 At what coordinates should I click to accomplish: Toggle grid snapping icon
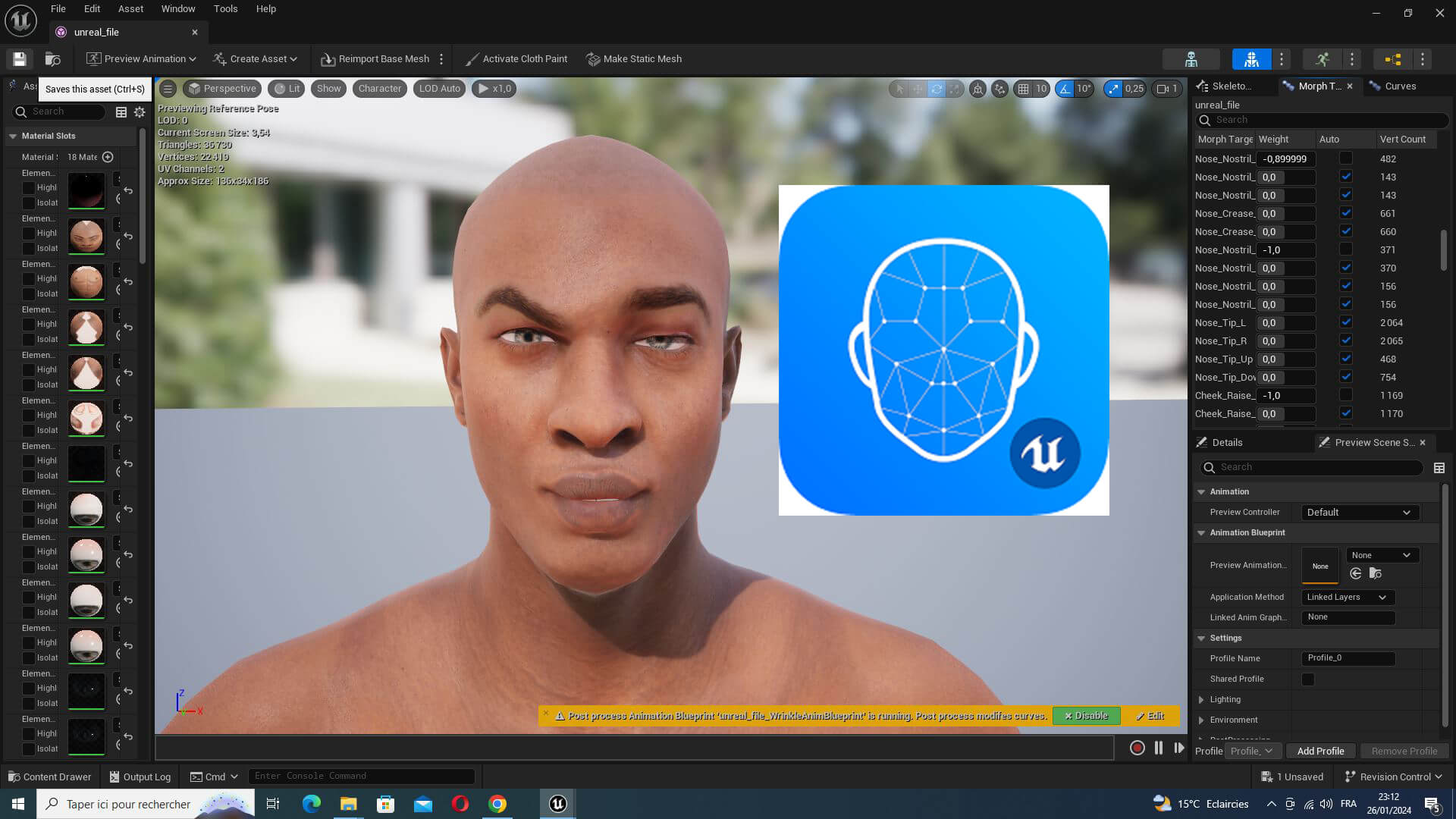(1024, 89)
